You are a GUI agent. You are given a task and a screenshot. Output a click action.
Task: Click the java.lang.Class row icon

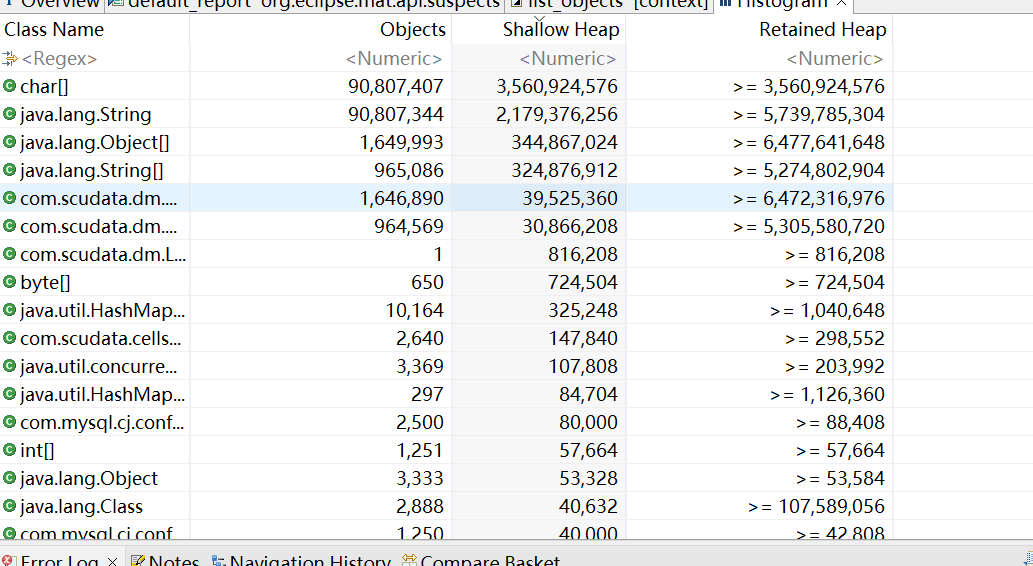pyautogui.click(x=10, y=507)
